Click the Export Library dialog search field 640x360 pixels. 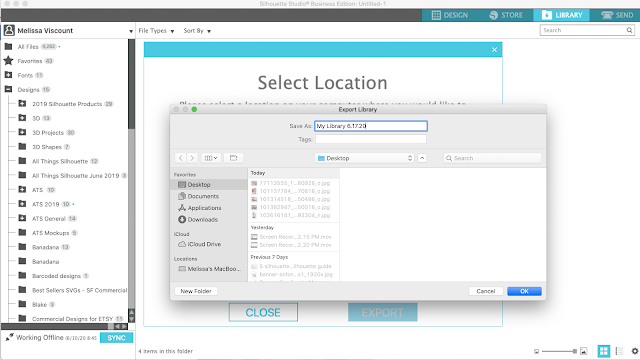(492, 158)
